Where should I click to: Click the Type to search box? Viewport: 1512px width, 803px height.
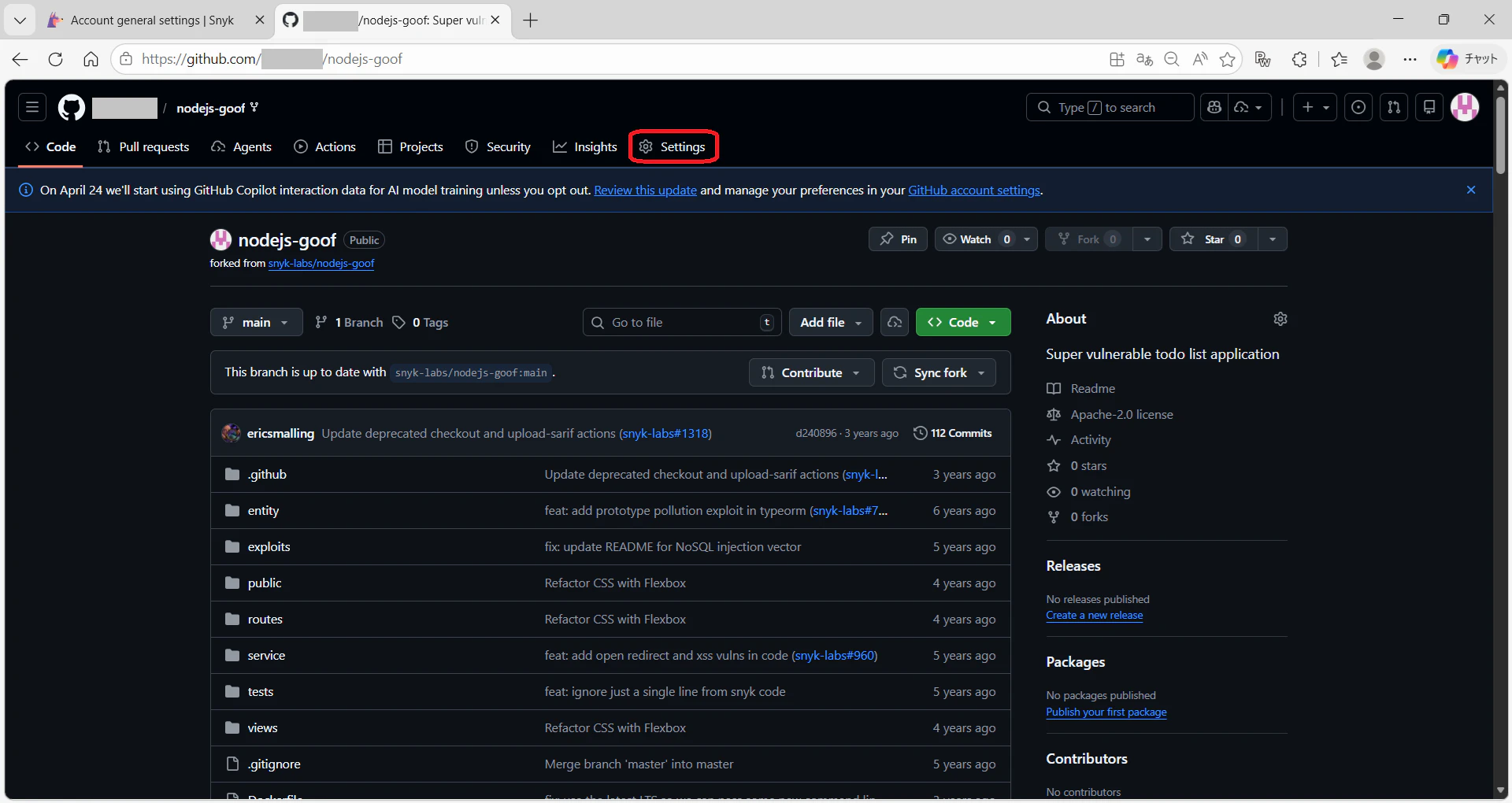pos(1110,107)
